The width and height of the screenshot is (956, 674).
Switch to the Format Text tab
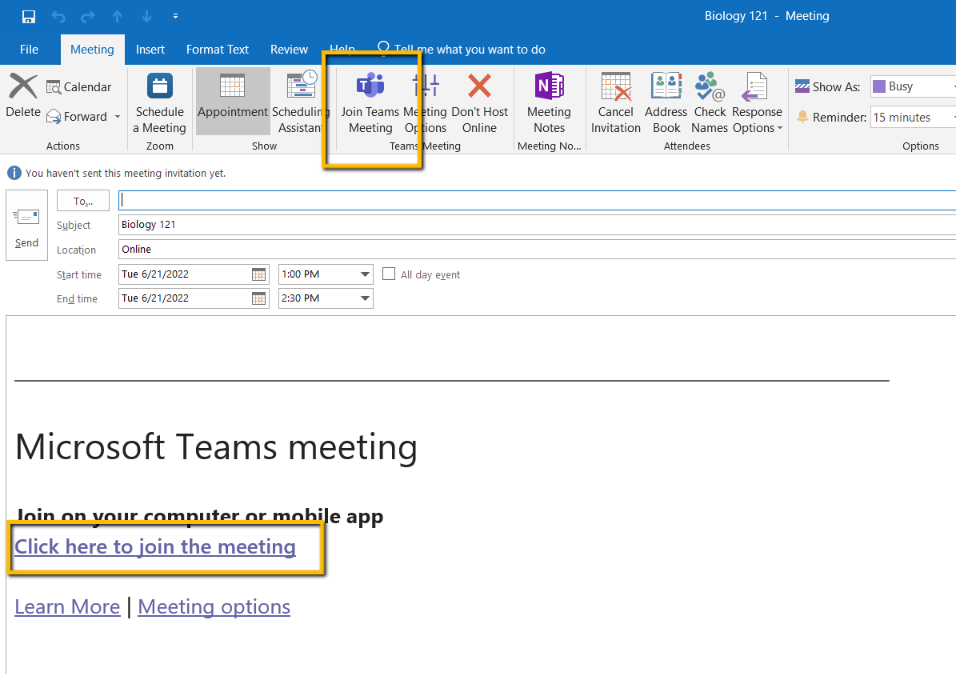point(217,49)
